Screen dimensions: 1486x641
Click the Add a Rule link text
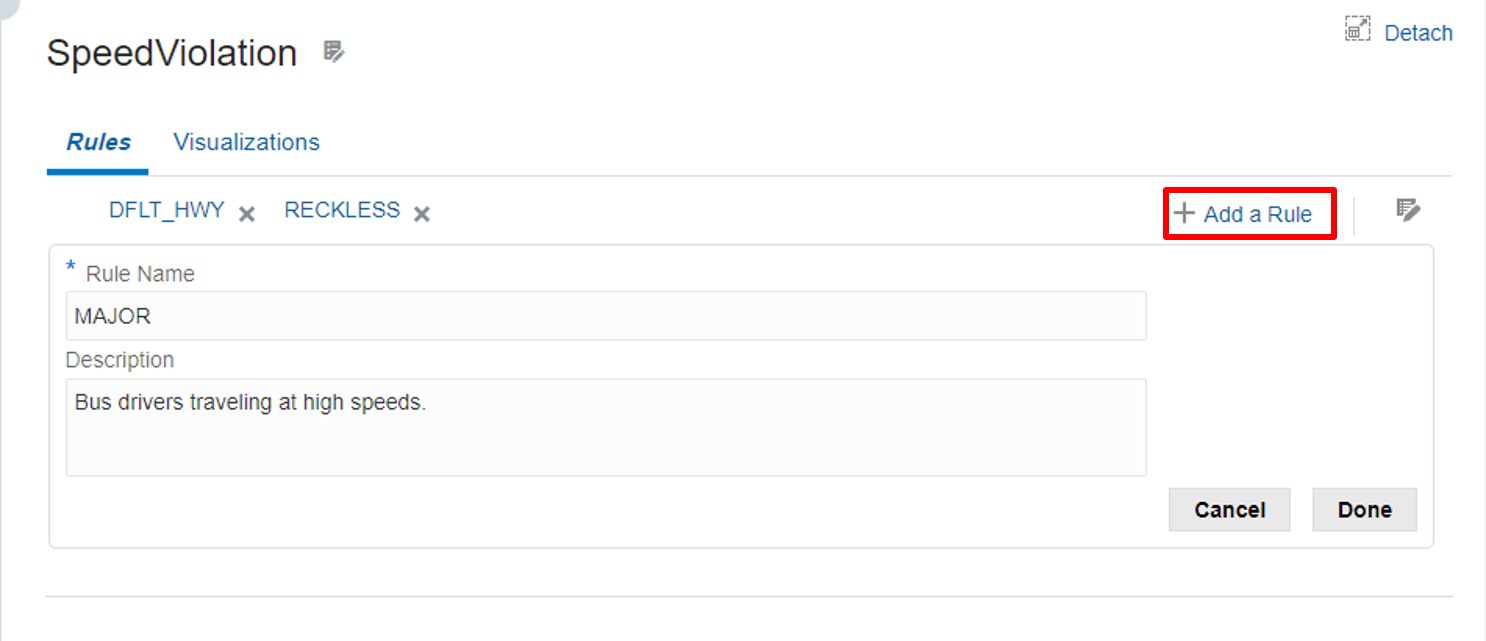click(1257, 214)
